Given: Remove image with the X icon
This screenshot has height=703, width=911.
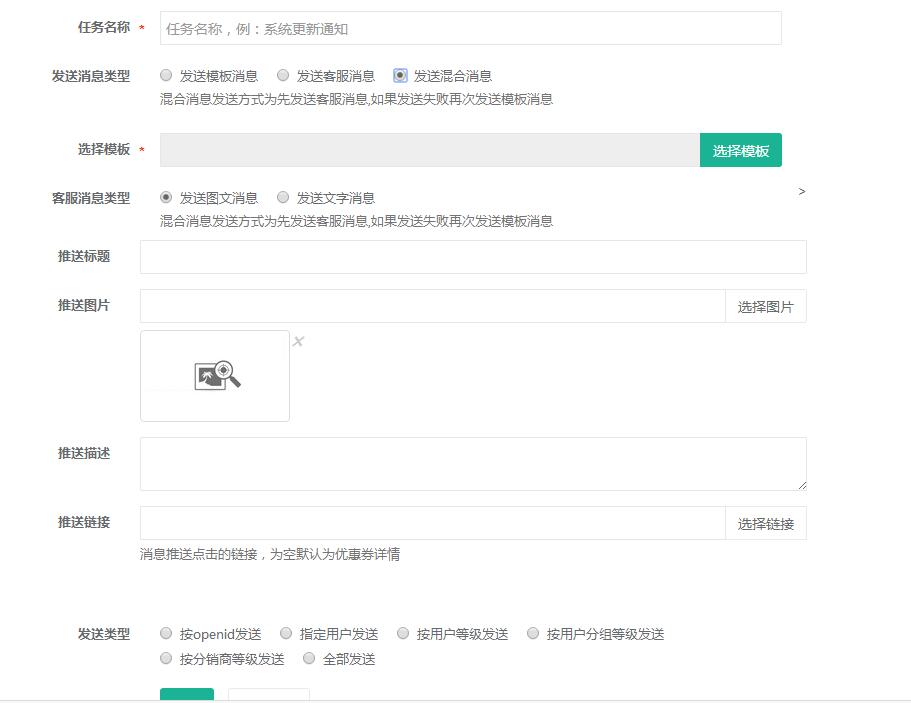Looking at the screenshot, I should click(x=298, y=342).
